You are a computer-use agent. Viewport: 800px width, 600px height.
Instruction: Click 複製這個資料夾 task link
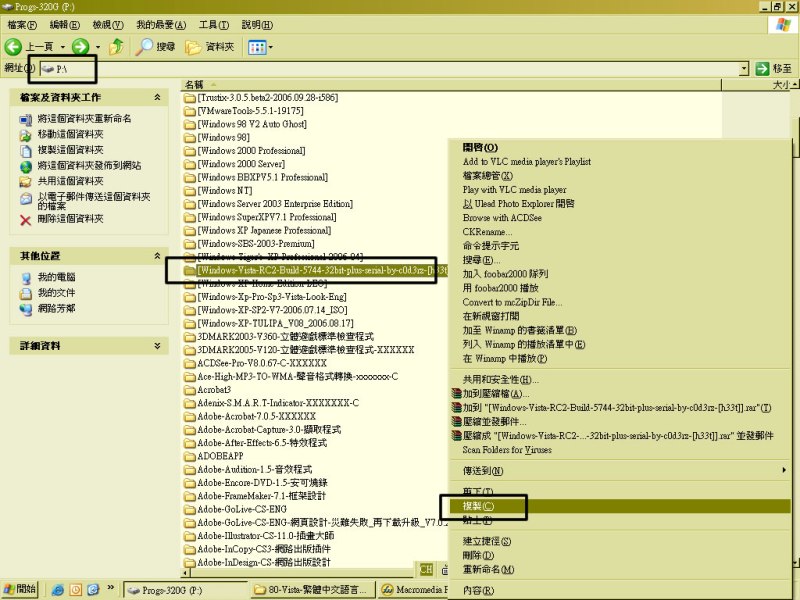[x=70, y=150]
